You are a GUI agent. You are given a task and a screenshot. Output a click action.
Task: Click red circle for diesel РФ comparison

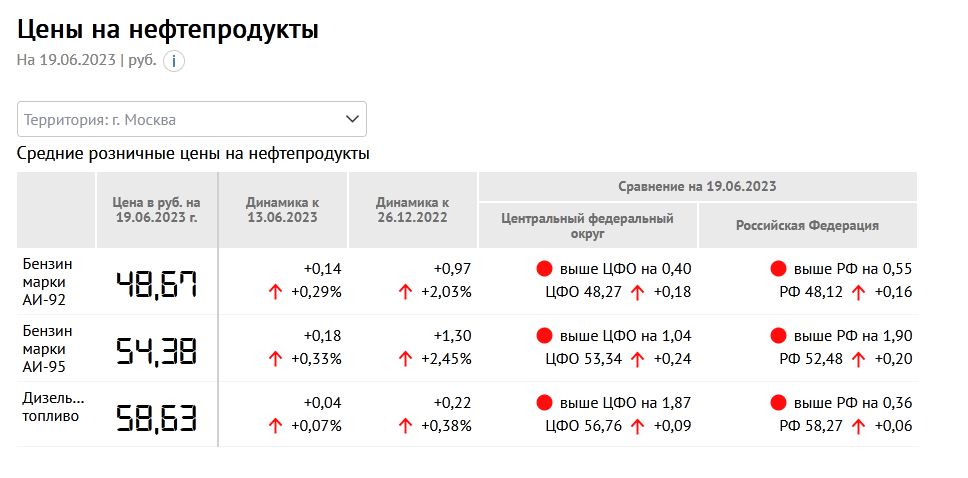pyautogui.click(x=778, y=403)
